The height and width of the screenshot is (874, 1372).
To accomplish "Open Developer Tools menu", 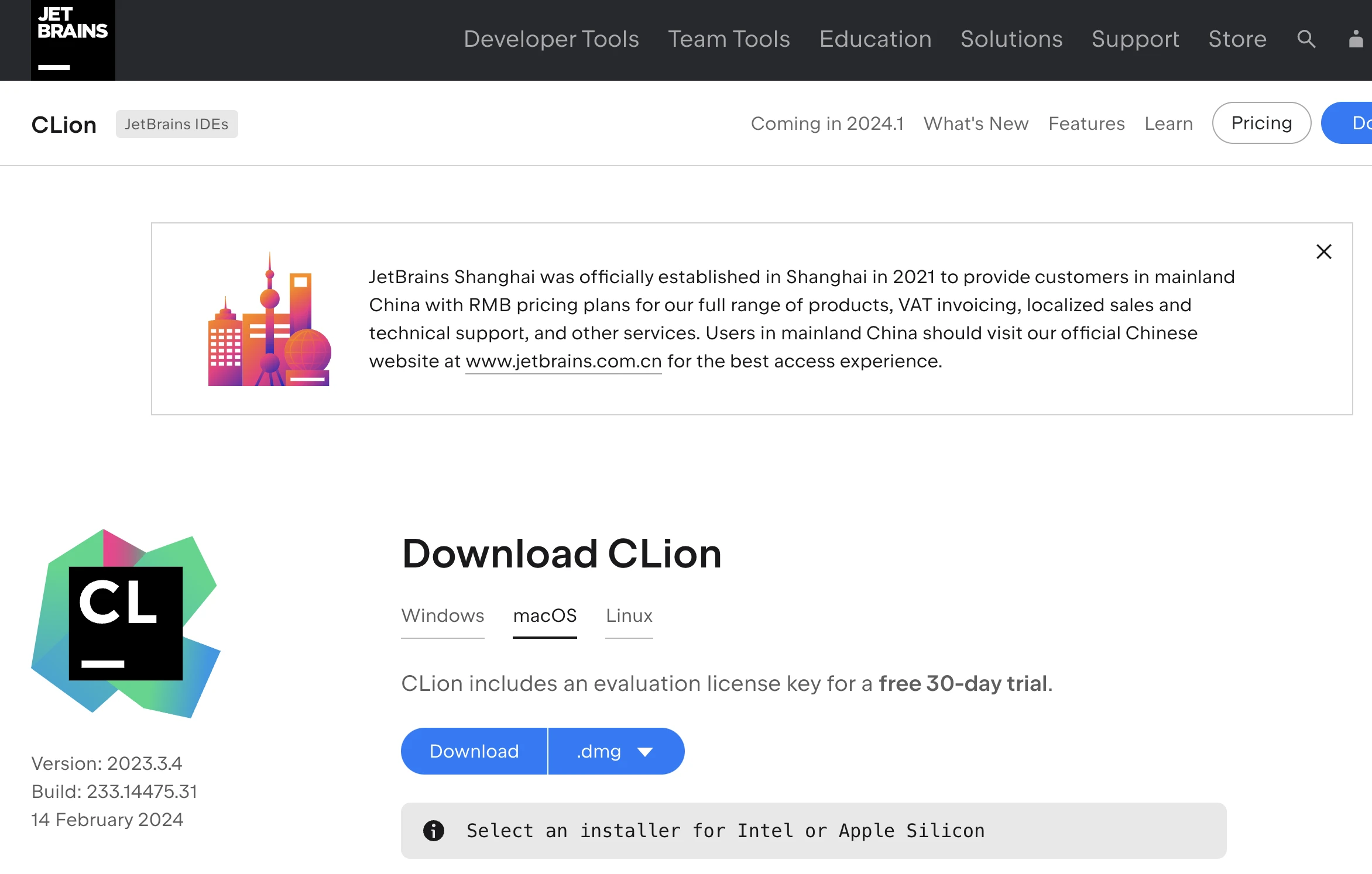I will point(550,40).
